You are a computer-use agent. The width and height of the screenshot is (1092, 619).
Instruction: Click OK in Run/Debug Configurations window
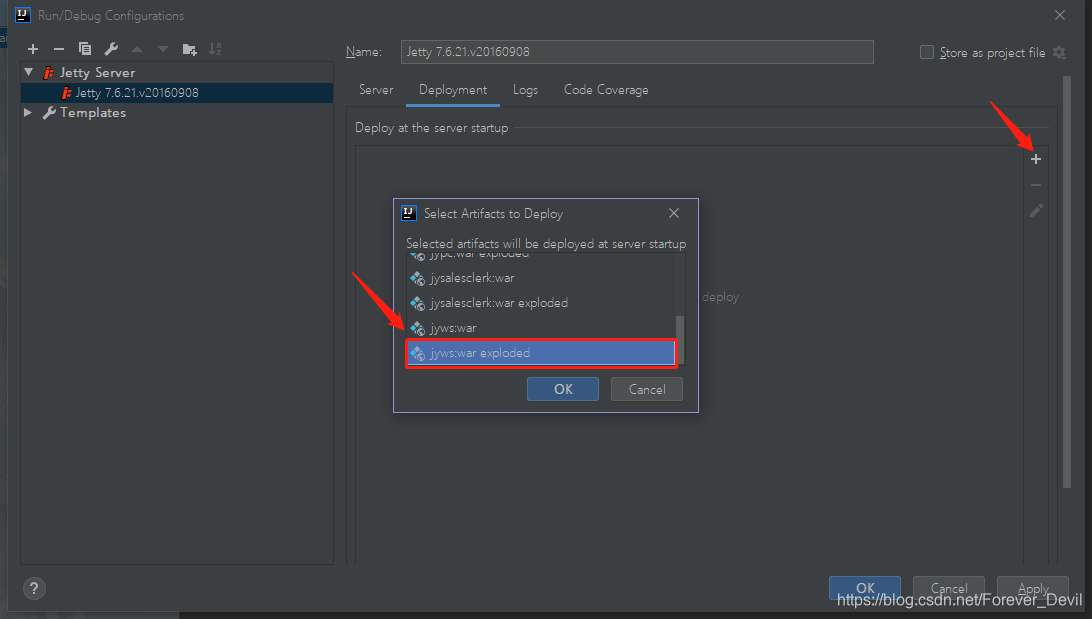(x=865, y=588)
